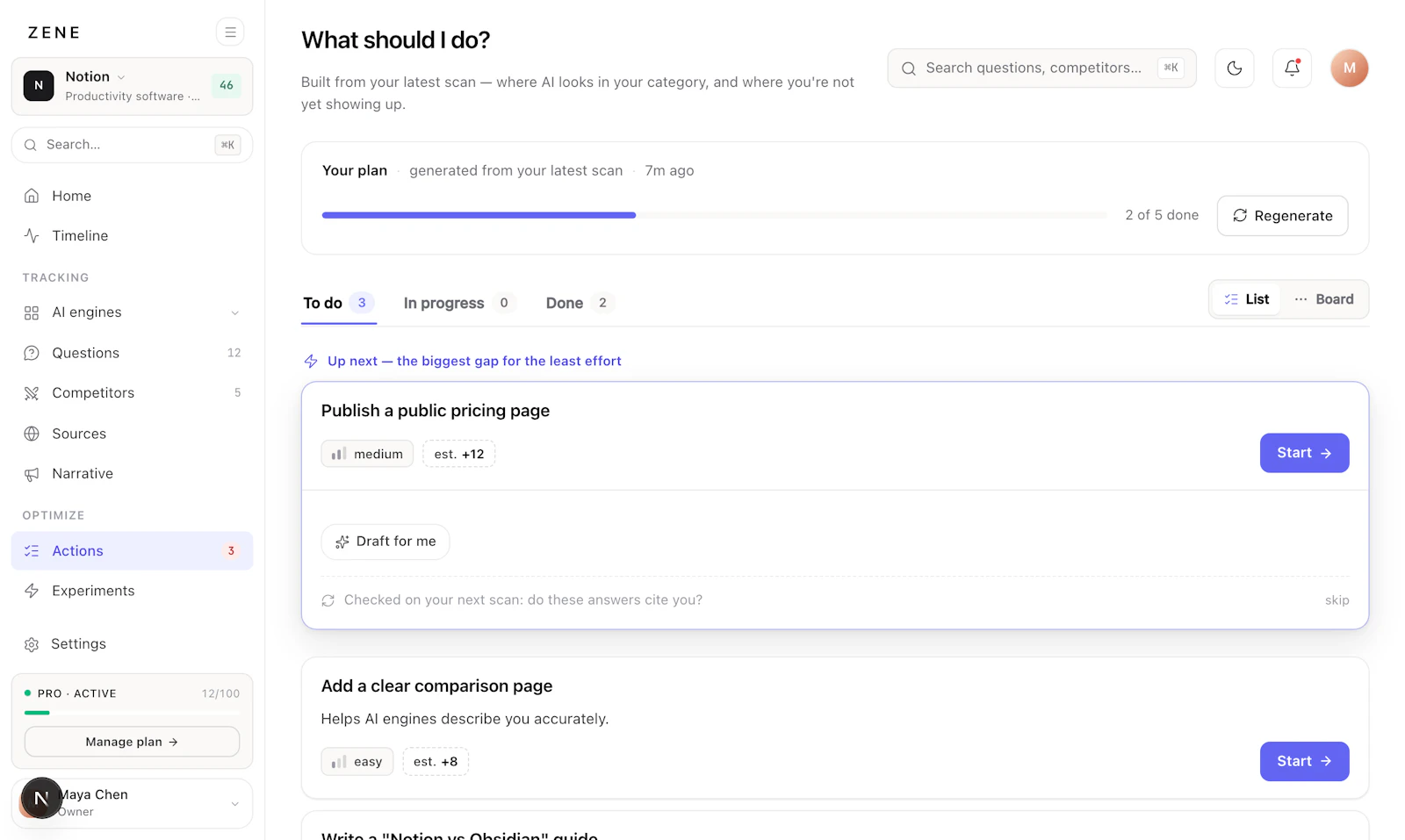
Task: Click the visibility score badge 46
Action: click(x=226, y=86)
